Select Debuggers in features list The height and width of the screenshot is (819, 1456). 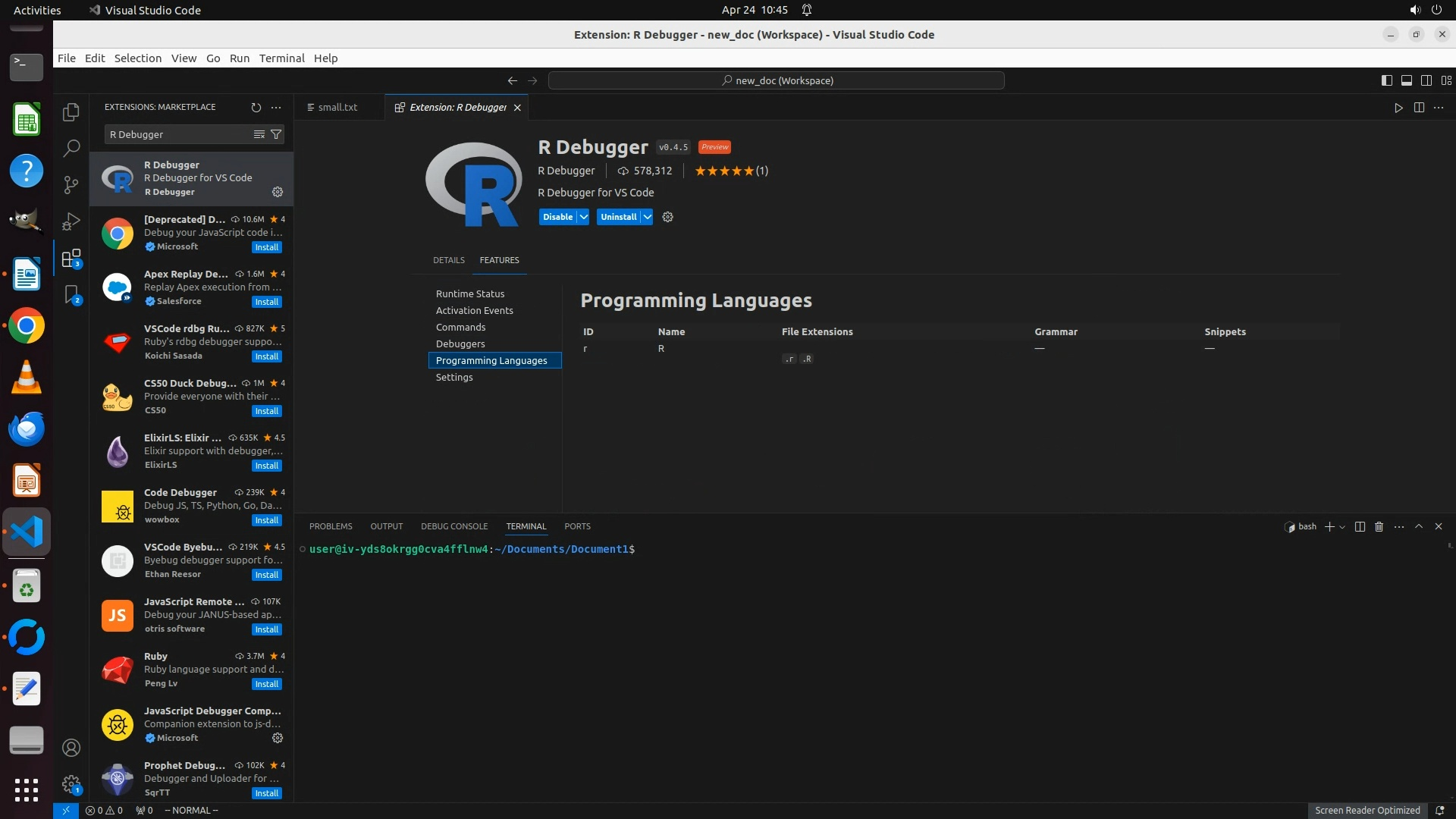(x=460, y=344)
